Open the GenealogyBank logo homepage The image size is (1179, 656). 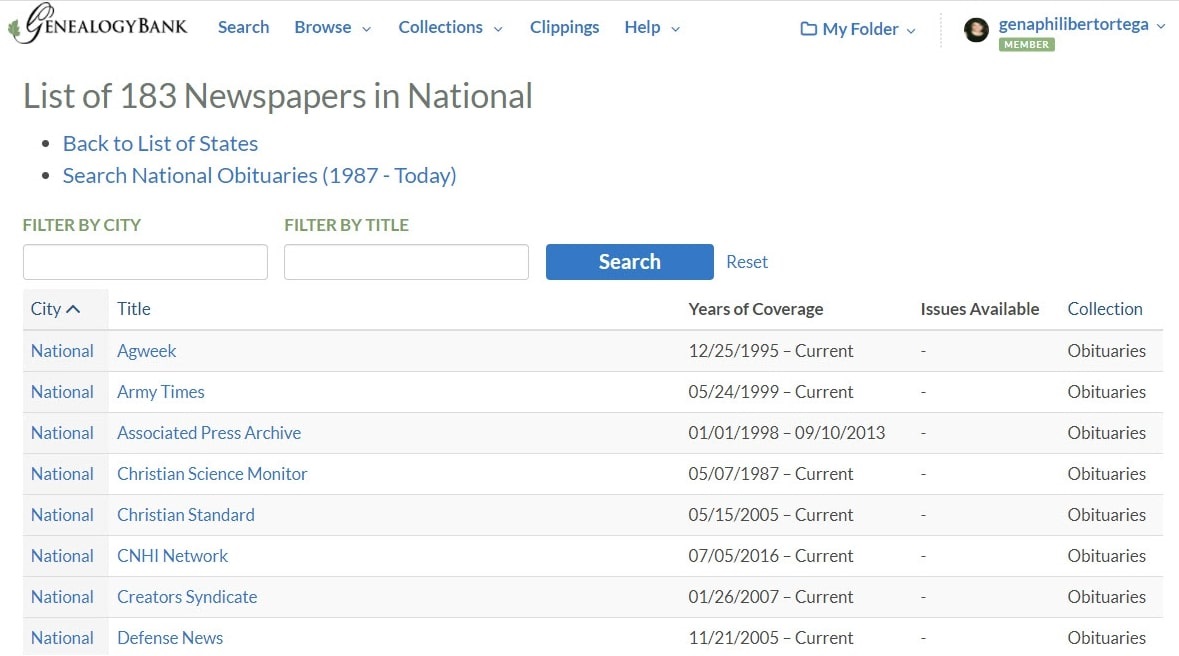pyautogui.click(x=98, y=24)
